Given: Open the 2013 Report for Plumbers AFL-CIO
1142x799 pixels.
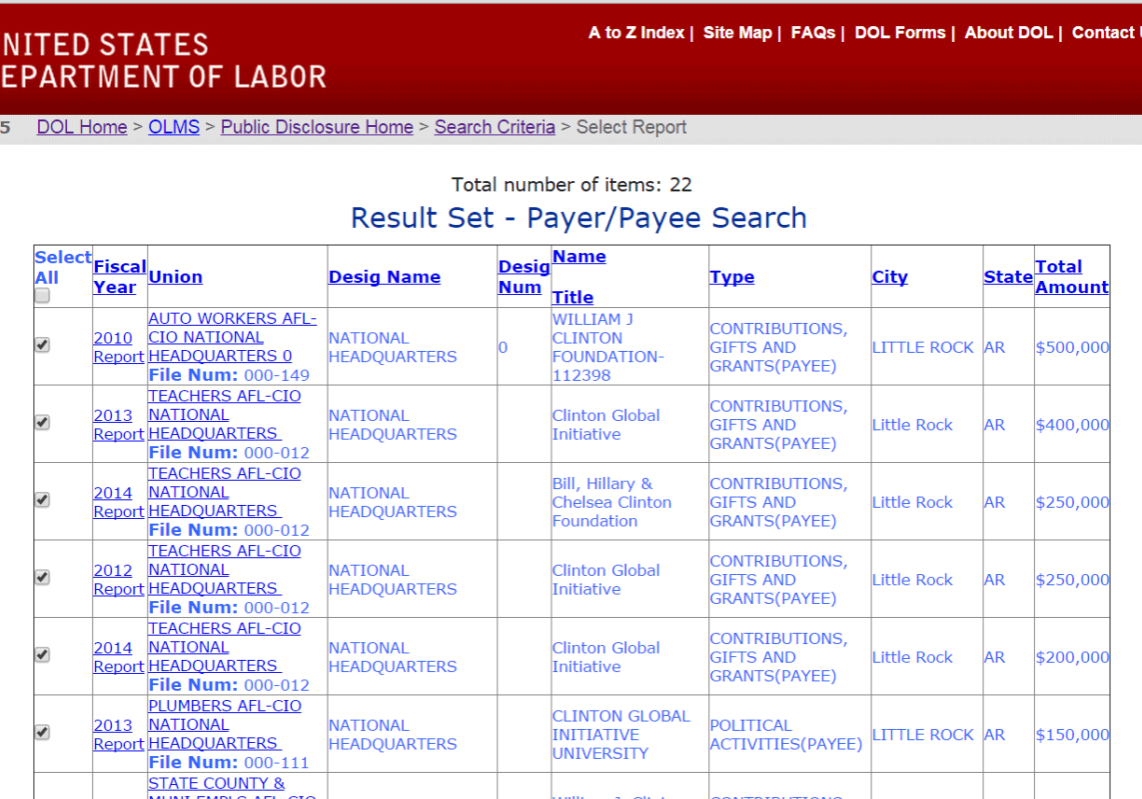Looking at the screenshot, I should (119, 734).
